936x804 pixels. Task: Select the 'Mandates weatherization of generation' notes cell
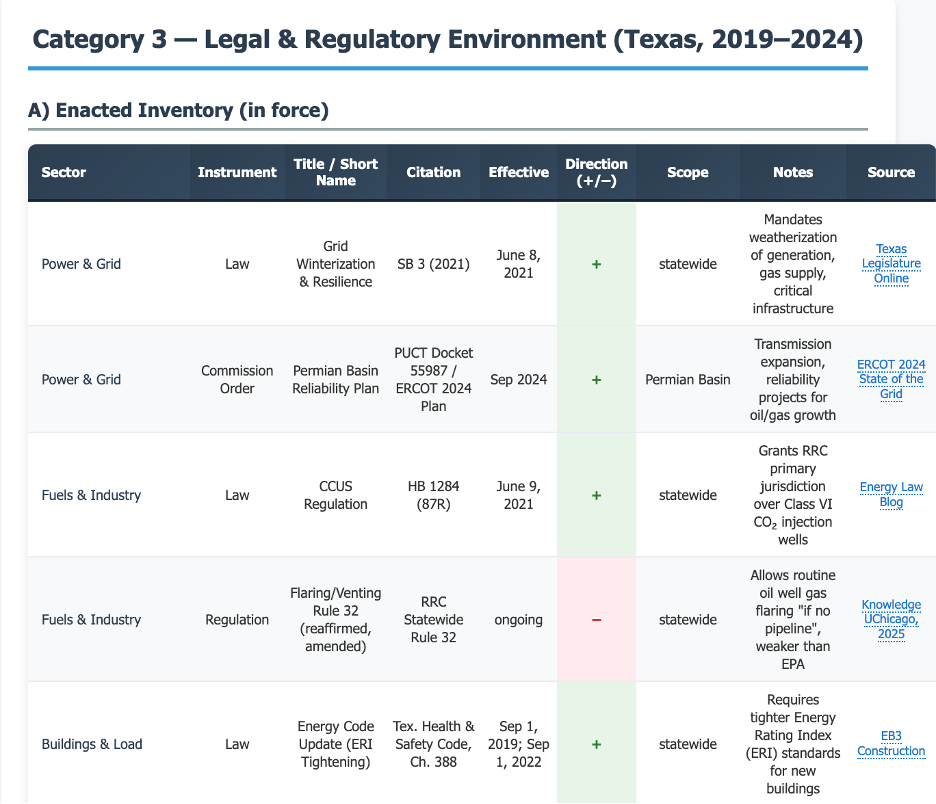tap(793, 264)
